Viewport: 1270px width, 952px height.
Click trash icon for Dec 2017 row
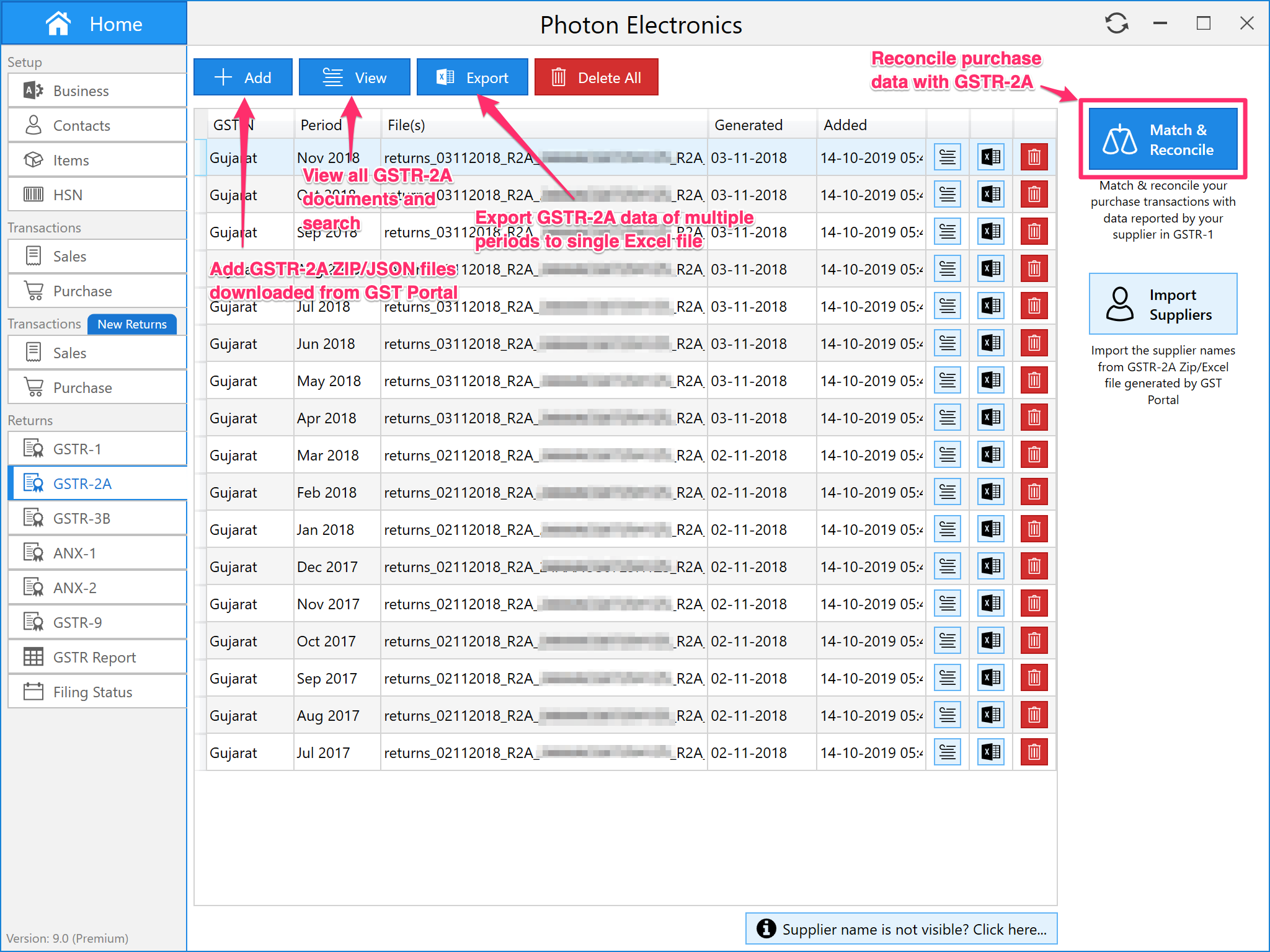pyautogui.click(x=1034, y=566)
